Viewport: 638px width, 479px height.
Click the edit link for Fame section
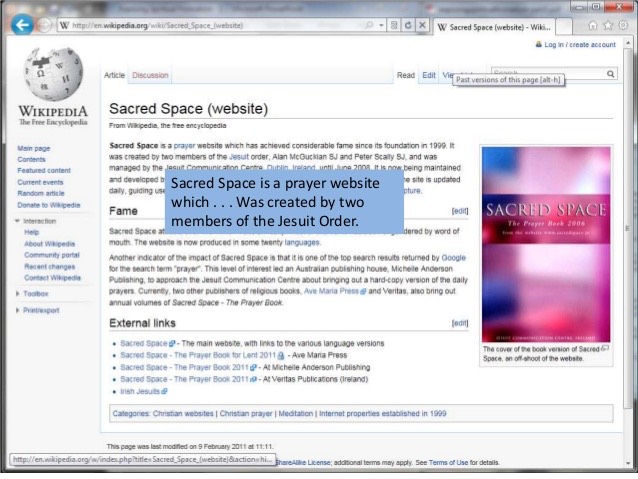[x=460, y=211]
